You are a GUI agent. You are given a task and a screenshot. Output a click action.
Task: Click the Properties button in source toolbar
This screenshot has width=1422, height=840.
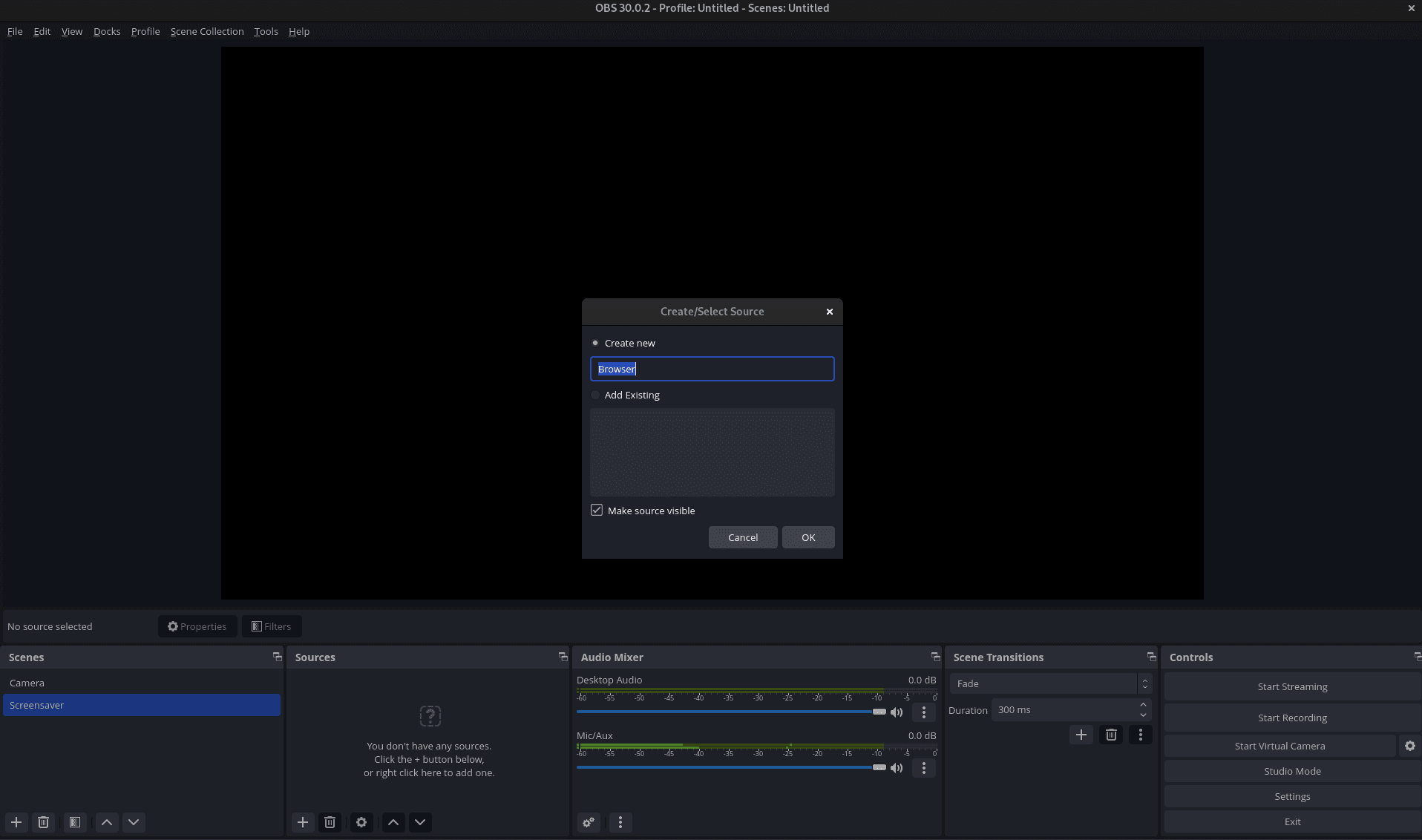197,626
